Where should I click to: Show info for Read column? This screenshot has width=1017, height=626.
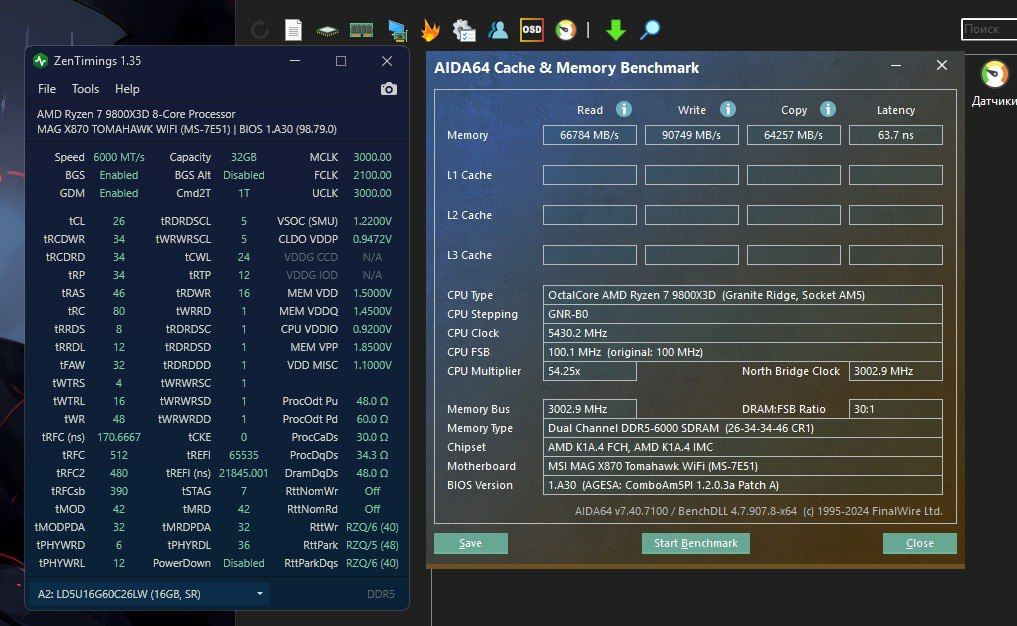pos(624,109)
